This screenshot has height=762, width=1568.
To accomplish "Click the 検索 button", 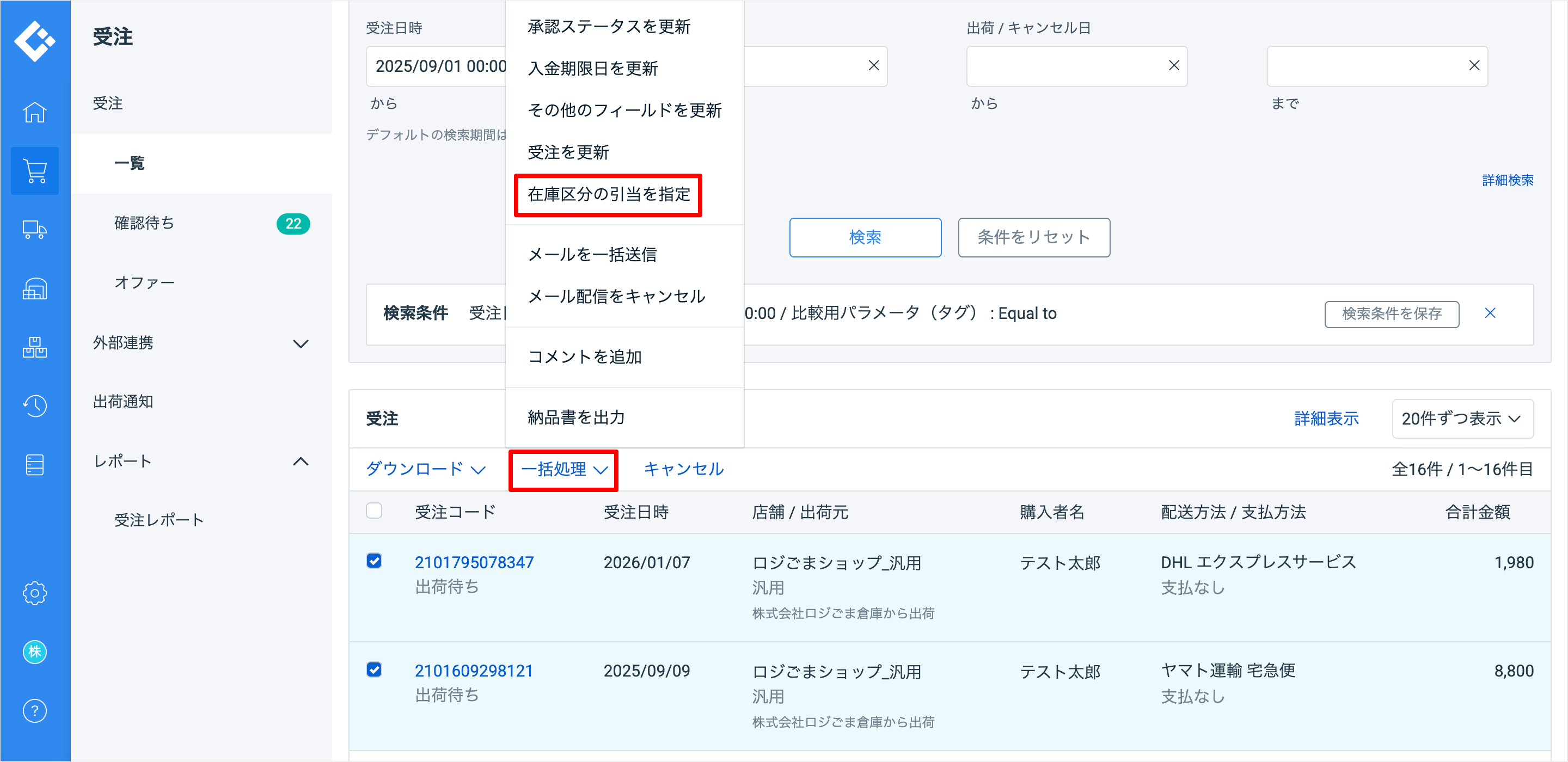I will pyautogui.click(x=865, y=237).
